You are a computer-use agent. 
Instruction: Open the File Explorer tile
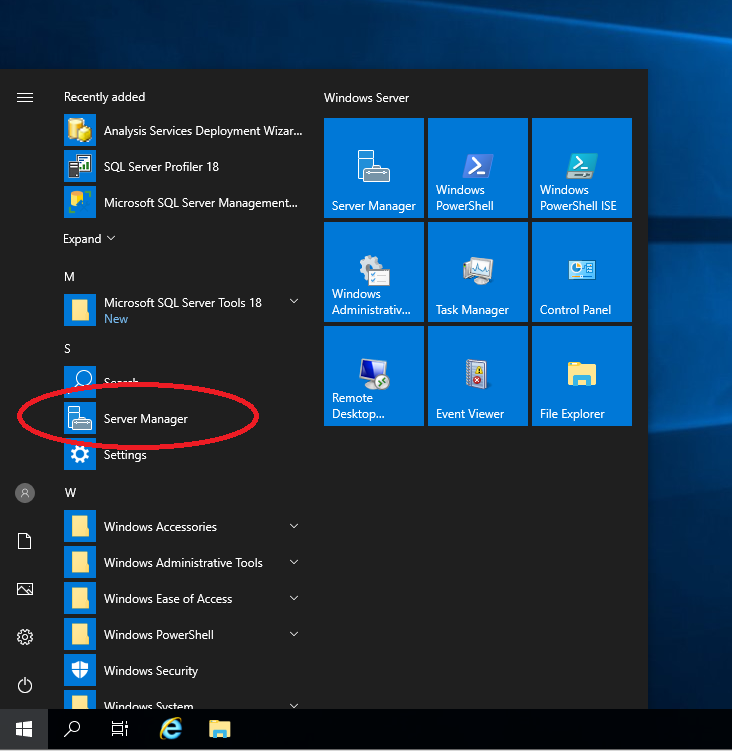[582, 376]
